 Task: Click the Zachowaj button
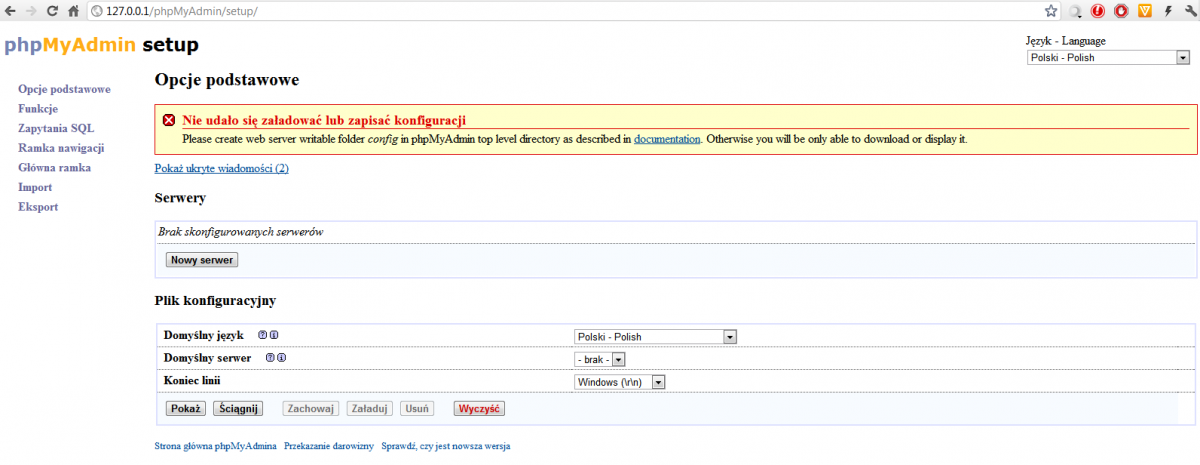(x=312, y=408)
